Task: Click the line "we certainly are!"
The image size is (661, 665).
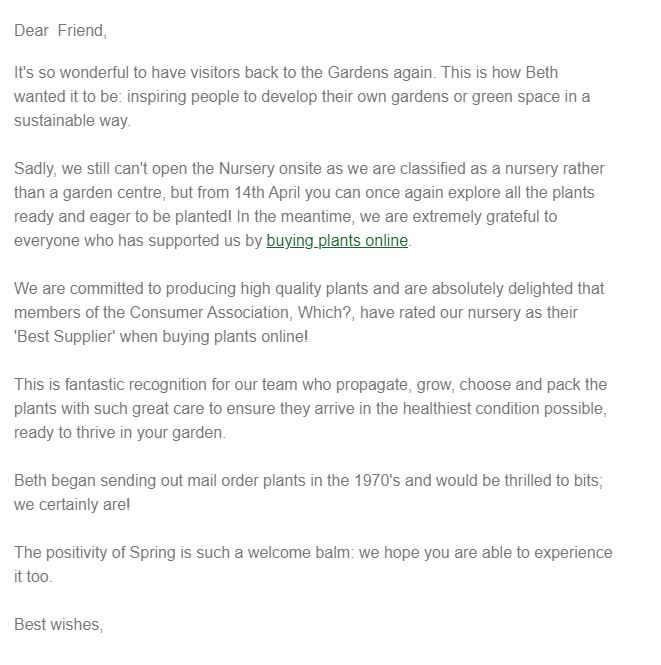Action: click(72, 505)
